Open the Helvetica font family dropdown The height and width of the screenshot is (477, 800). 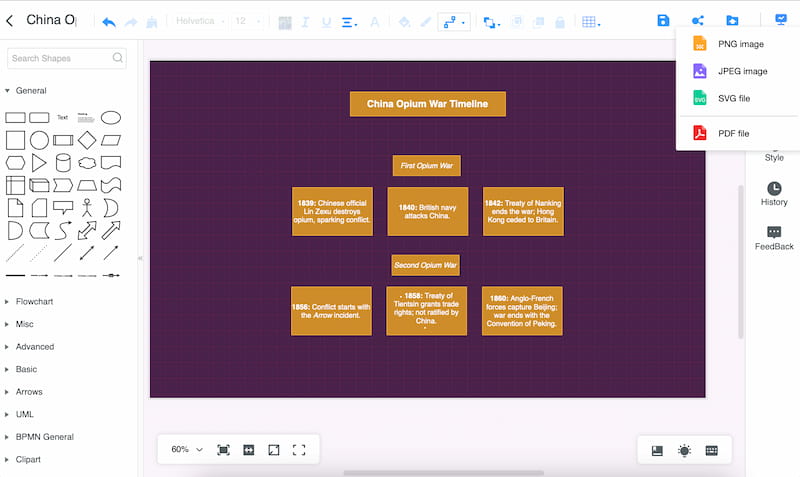(200, 21)
